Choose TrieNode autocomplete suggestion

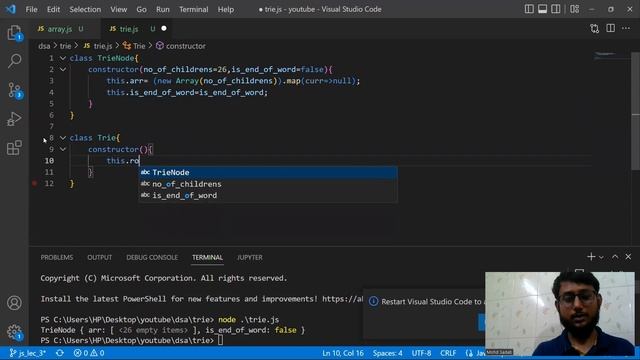(x=268, y=173)
